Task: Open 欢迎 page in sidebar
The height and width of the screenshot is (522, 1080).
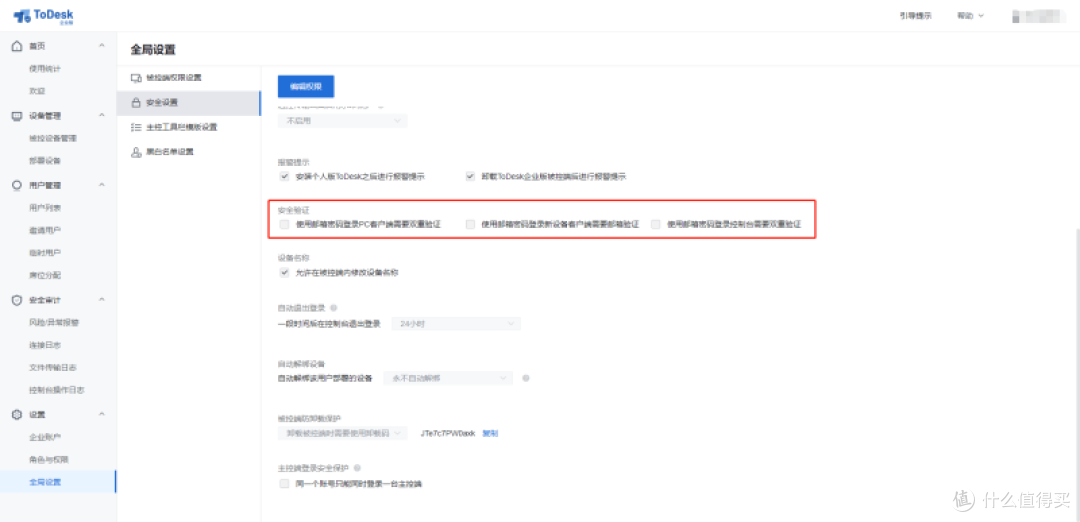Action: [37, 91]
